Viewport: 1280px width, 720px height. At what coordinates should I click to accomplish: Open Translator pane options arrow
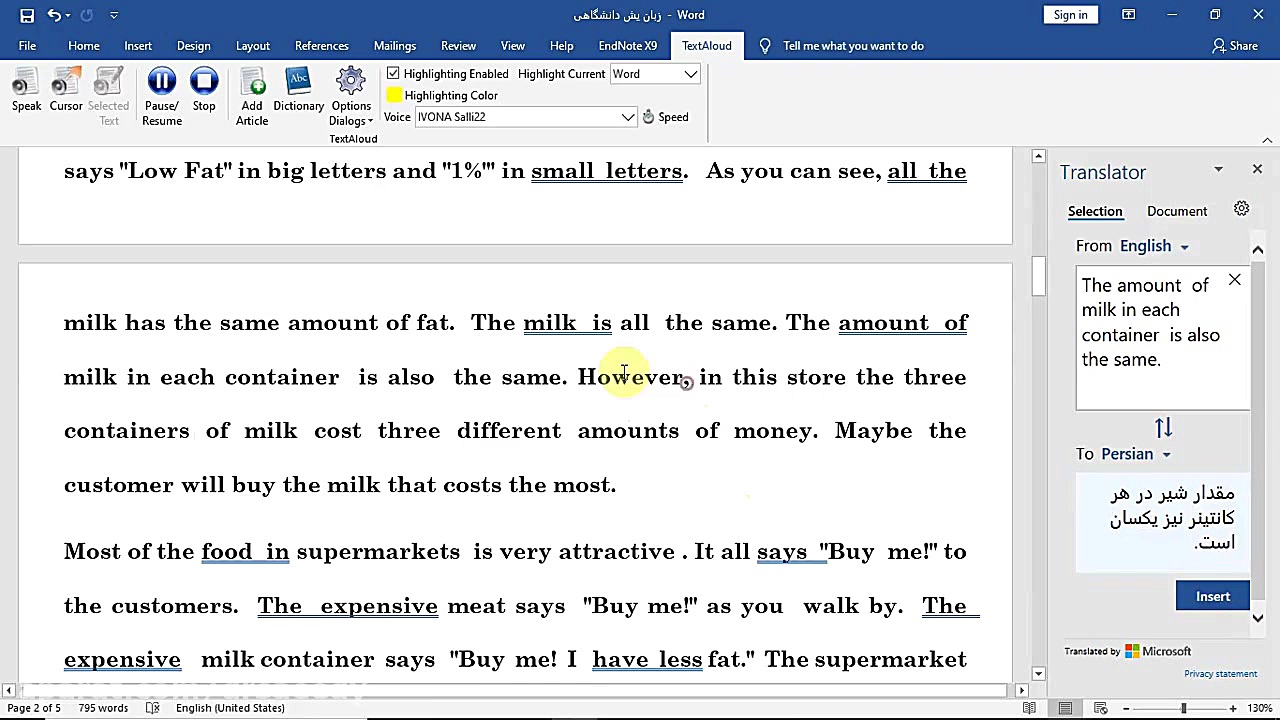[1218, 170]
